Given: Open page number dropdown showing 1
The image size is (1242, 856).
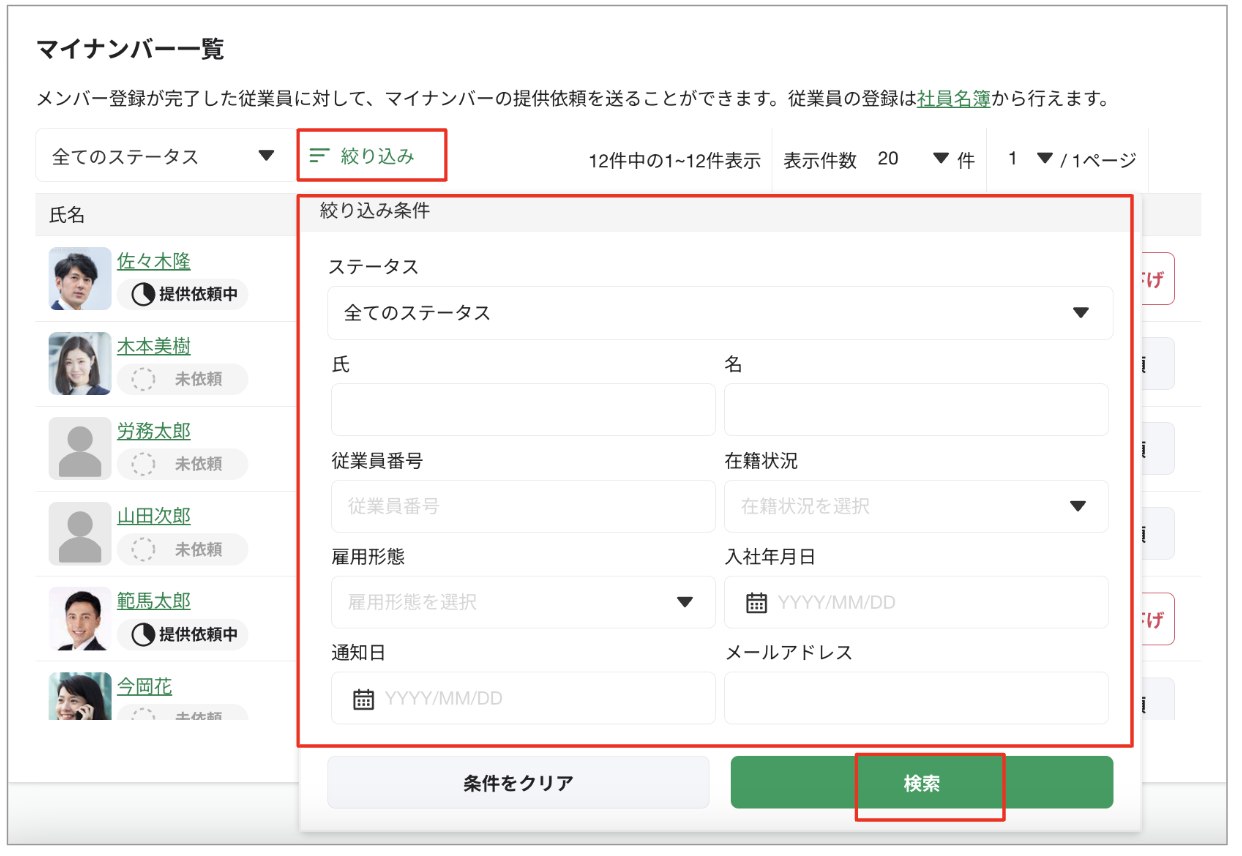Looking at the screenshot, I should [1028, 158].
